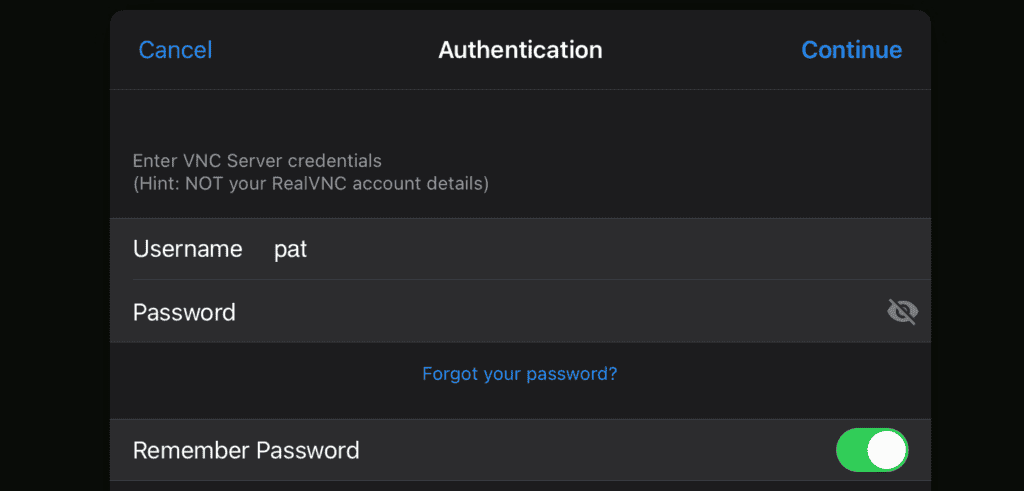The height and width of the screenshot is (491, 1024).
Task: Open the Forgot your password link
Action: (x=519, y=374)
